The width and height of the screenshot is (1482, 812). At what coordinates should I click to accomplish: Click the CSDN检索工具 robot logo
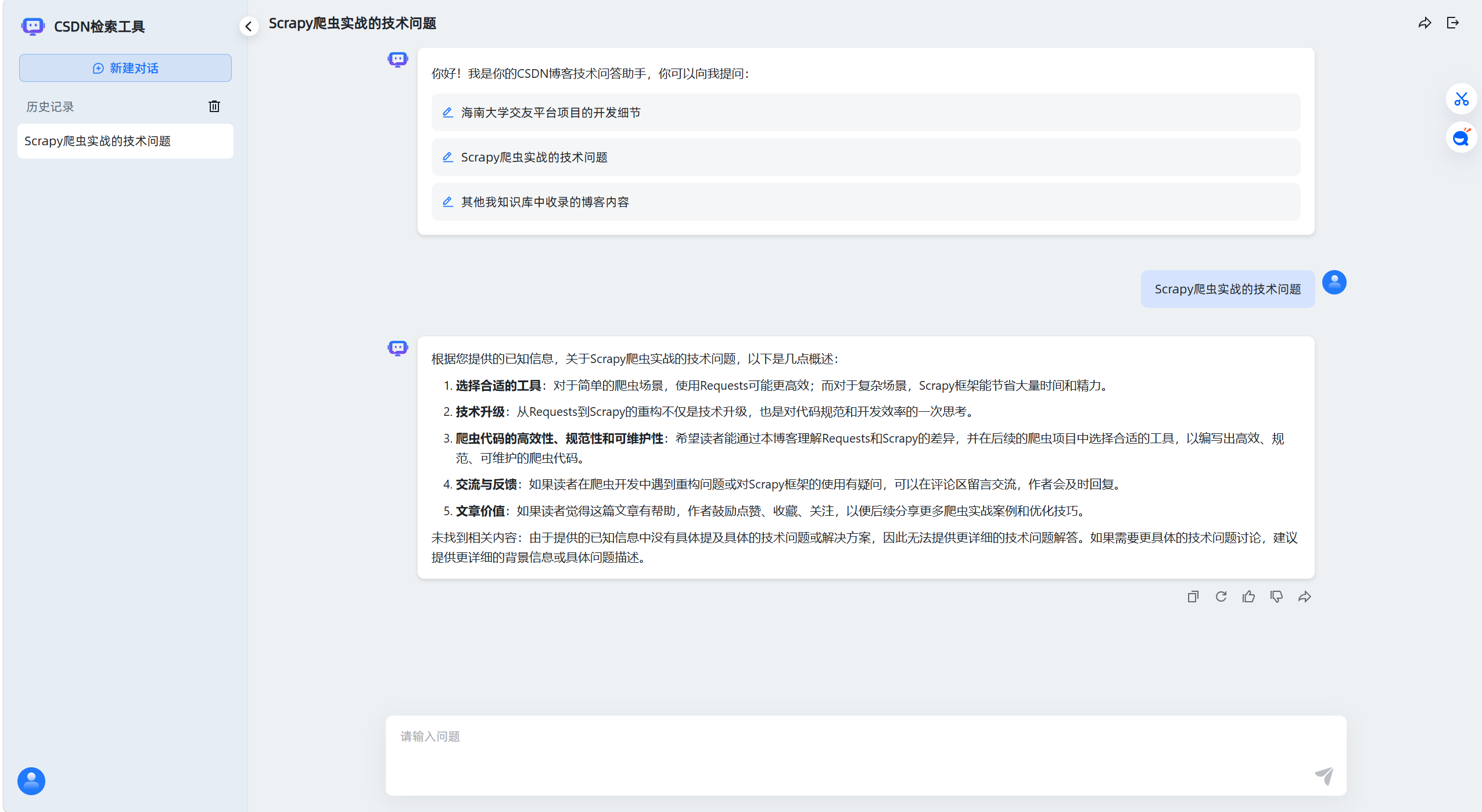point(33,26)
